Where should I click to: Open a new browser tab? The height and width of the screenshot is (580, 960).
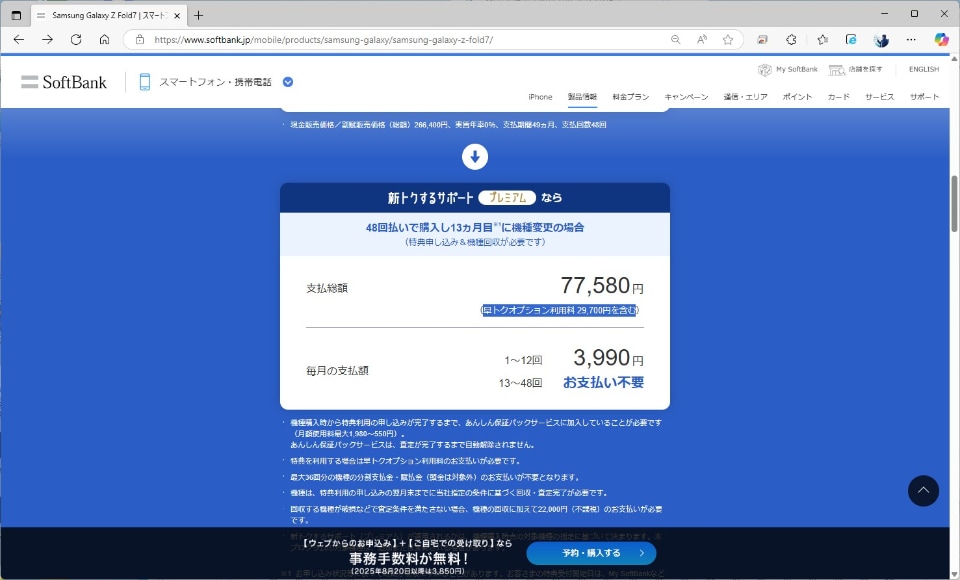pyautogui.click(x=198, y=15)
